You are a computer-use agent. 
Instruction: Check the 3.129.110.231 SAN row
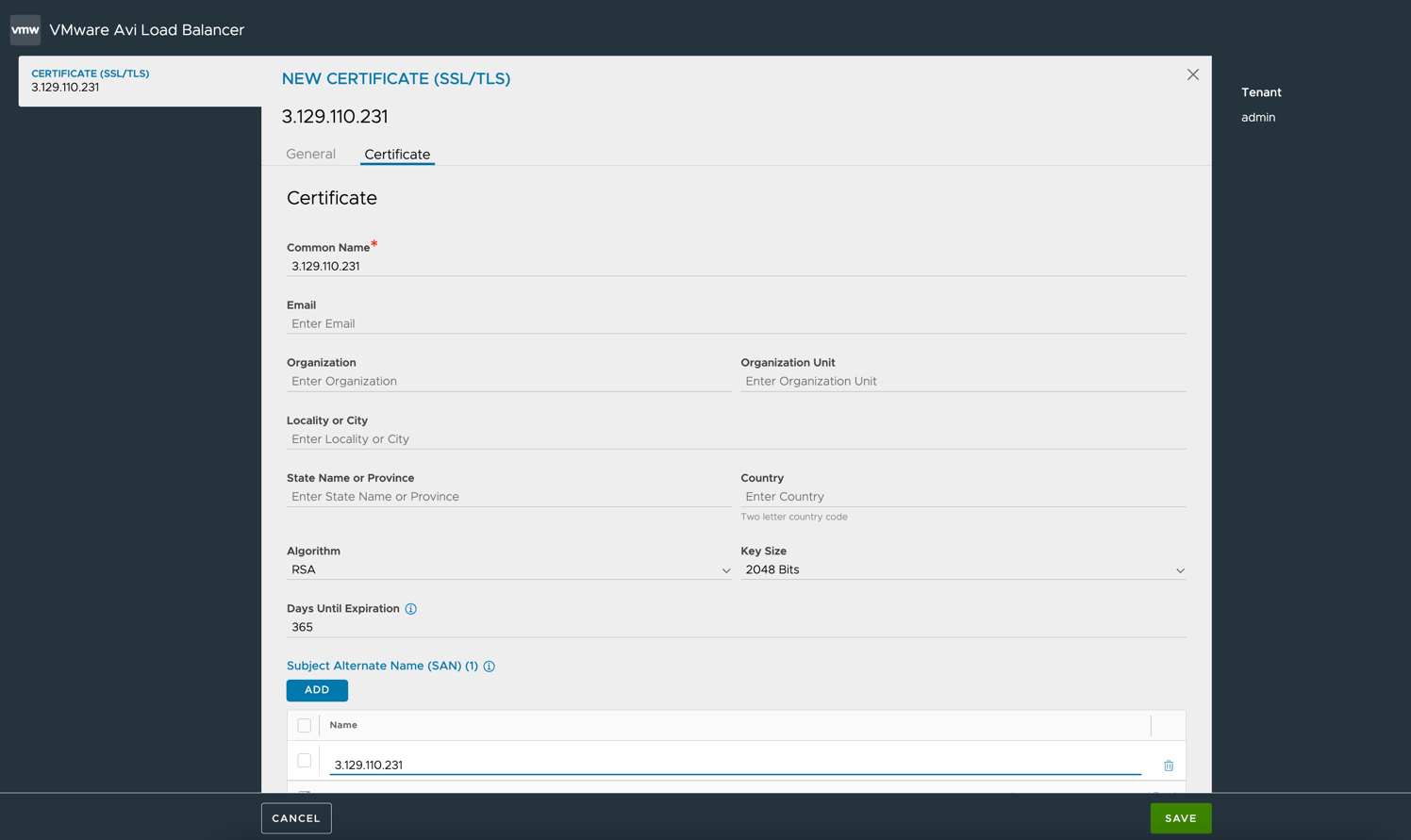tap(304, 760)
